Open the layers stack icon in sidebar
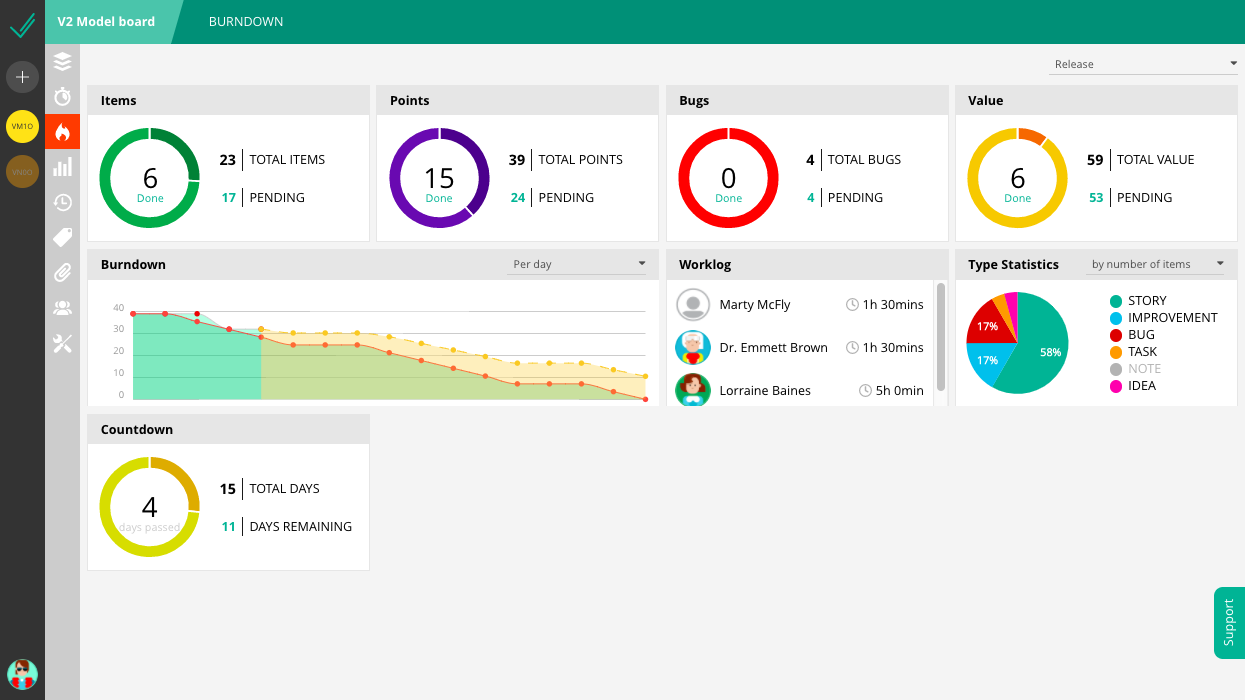 pyautogui.click(x=62, y=61)
